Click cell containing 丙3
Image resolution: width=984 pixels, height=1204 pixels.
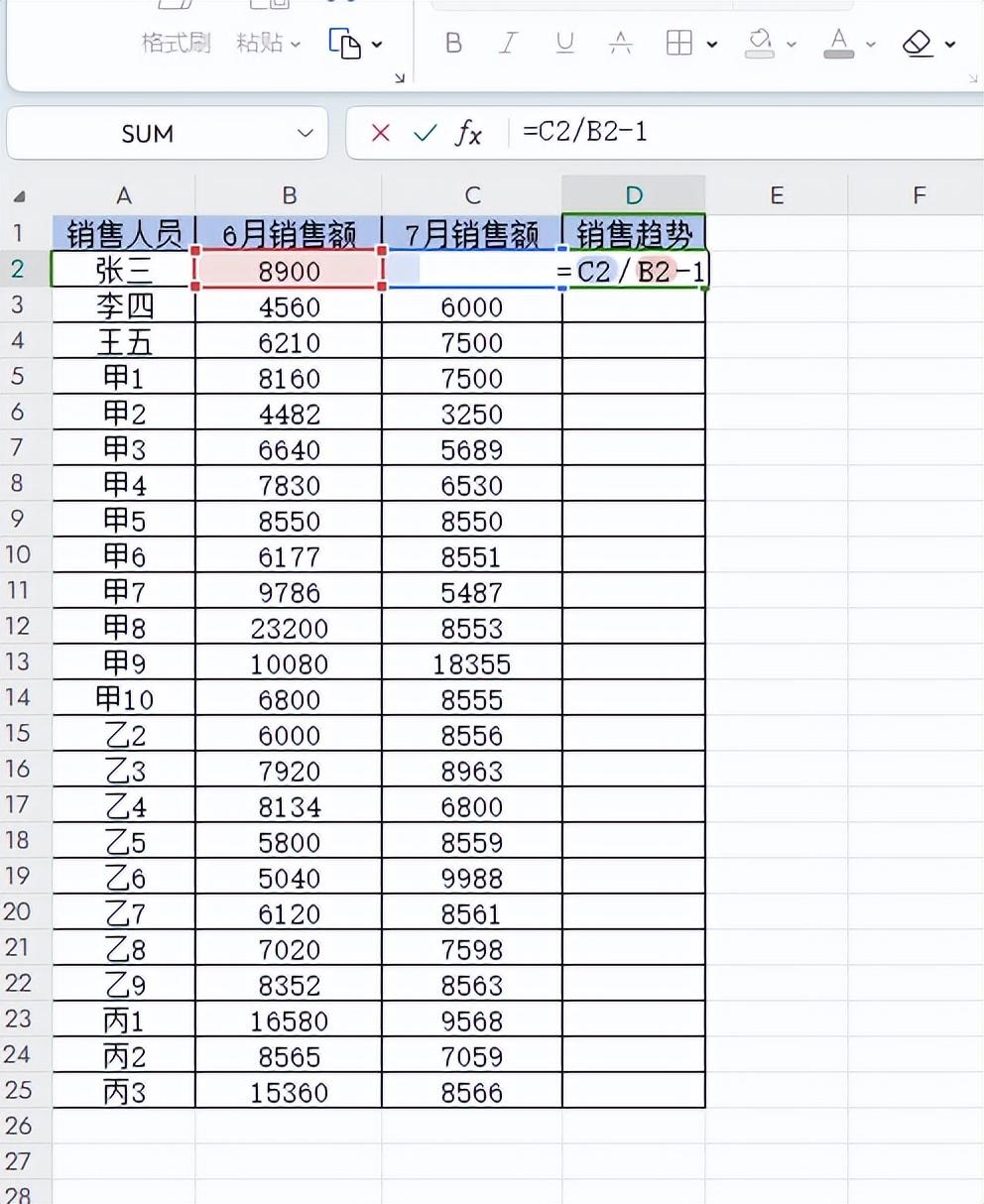click(x=123, y=1092)
